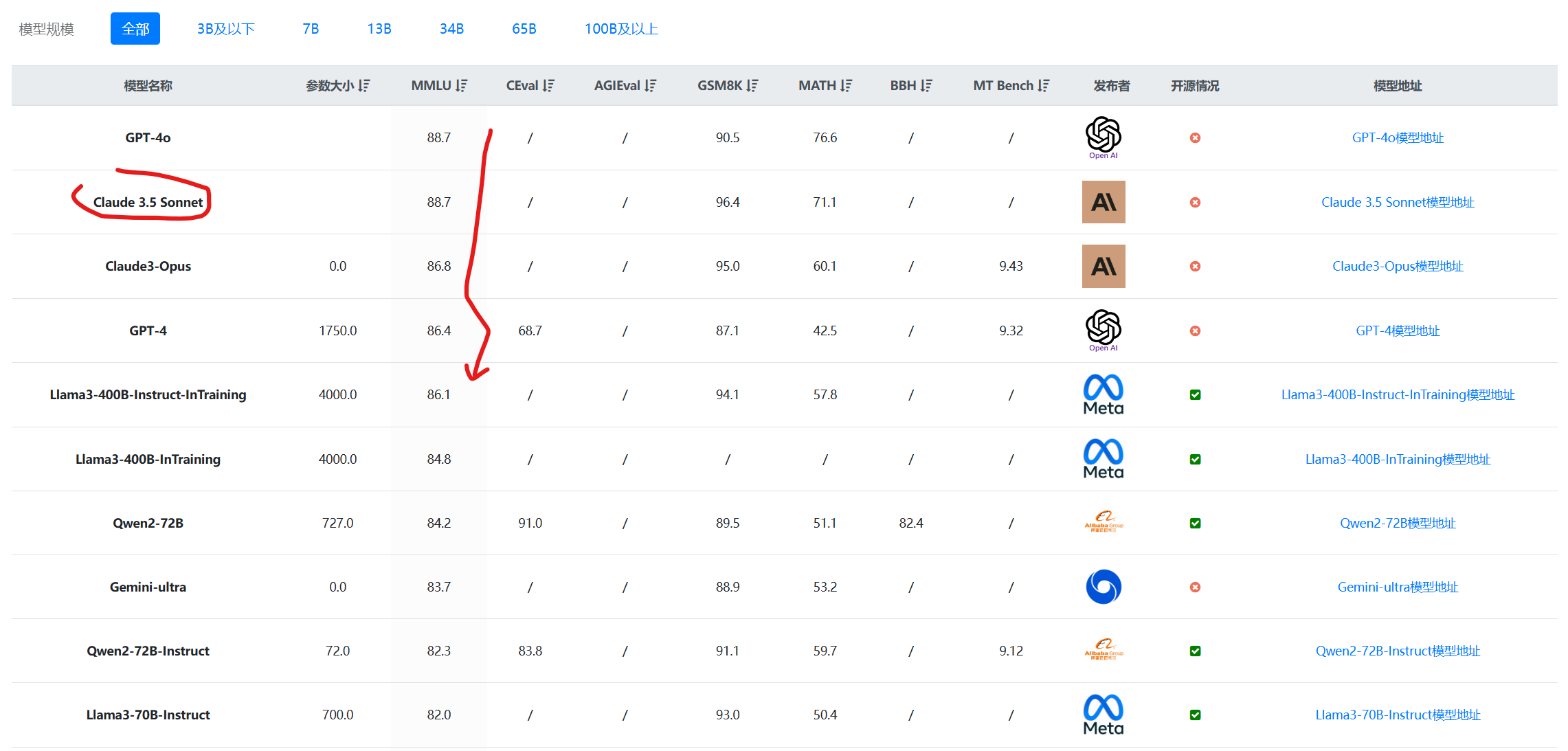Open the Claude 3.5 Sonnet模型地址 link

[x=1398, y=202]
